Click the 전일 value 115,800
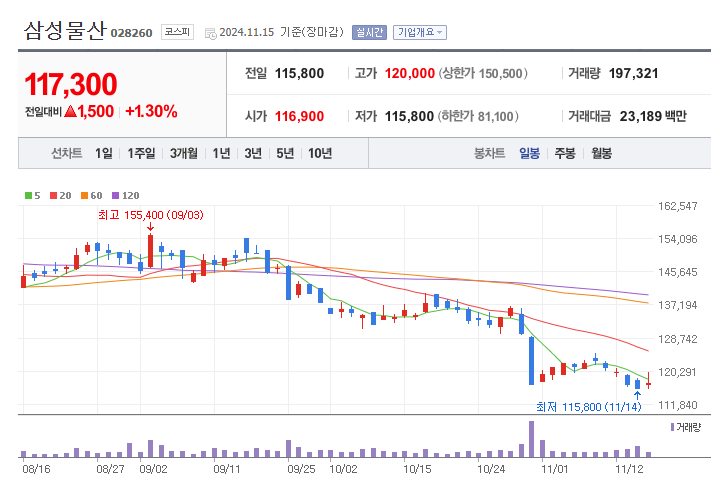 tap(299, 73)
